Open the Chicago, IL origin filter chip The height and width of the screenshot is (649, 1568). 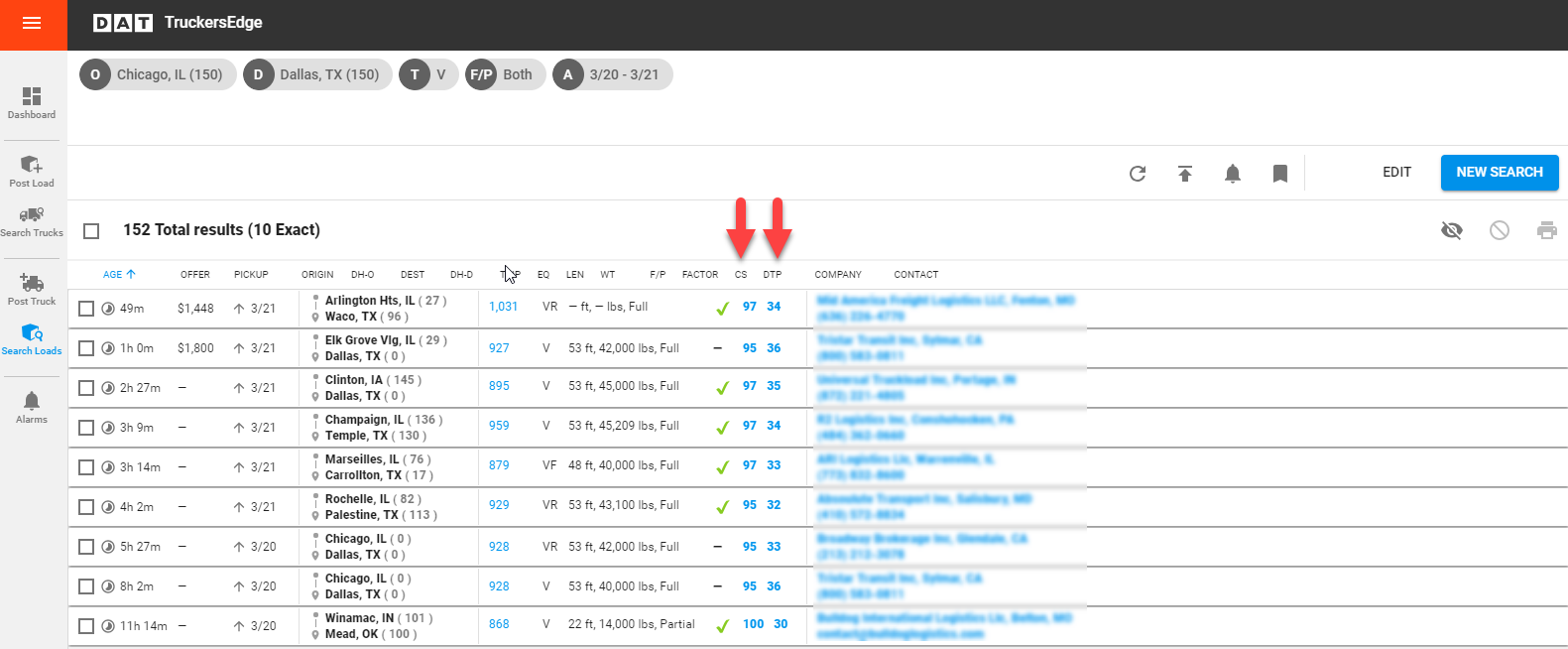(158, 74)
